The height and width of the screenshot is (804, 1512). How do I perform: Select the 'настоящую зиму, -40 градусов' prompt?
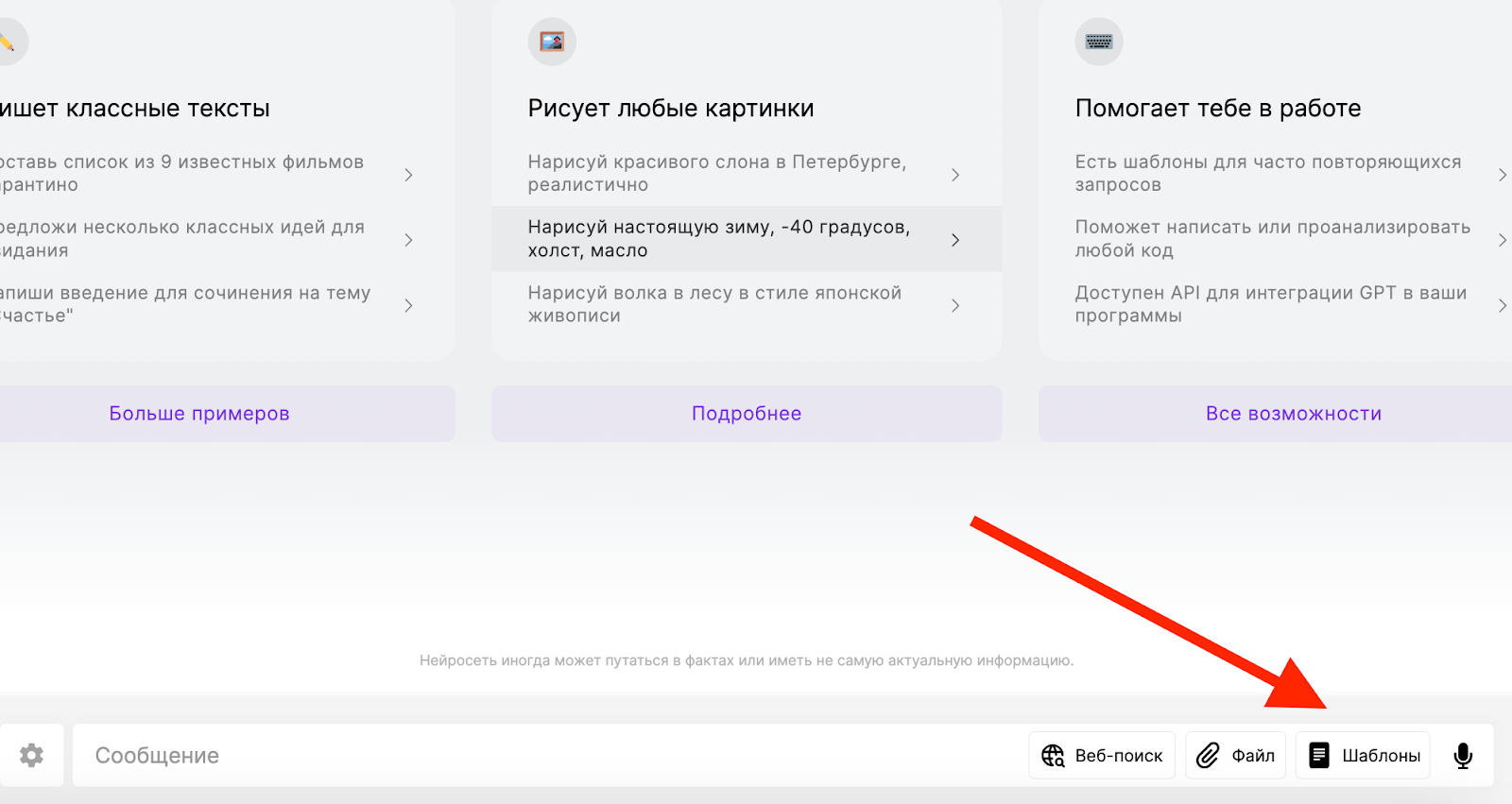click(x=719, y=239)
